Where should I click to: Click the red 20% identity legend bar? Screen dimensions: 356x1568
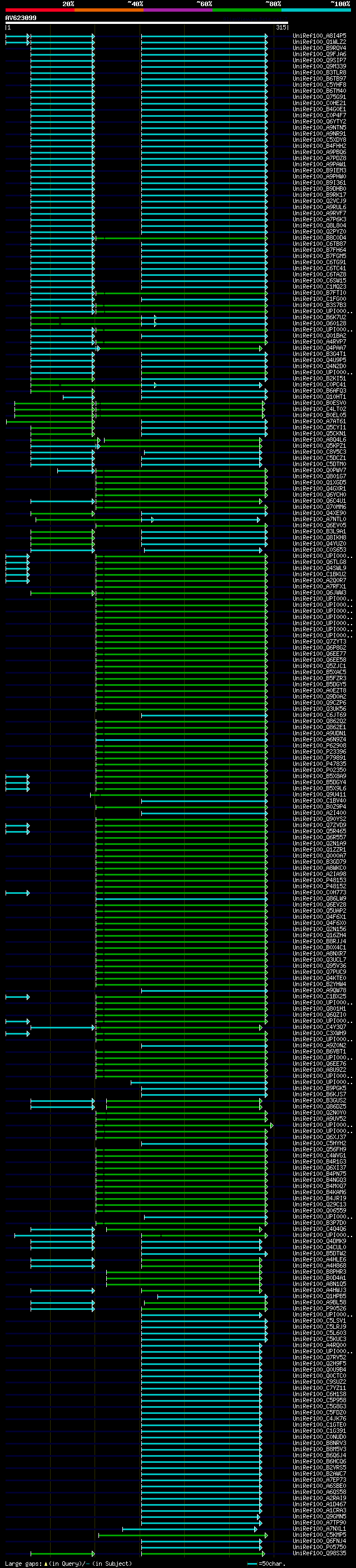click(x=39, y=10)
